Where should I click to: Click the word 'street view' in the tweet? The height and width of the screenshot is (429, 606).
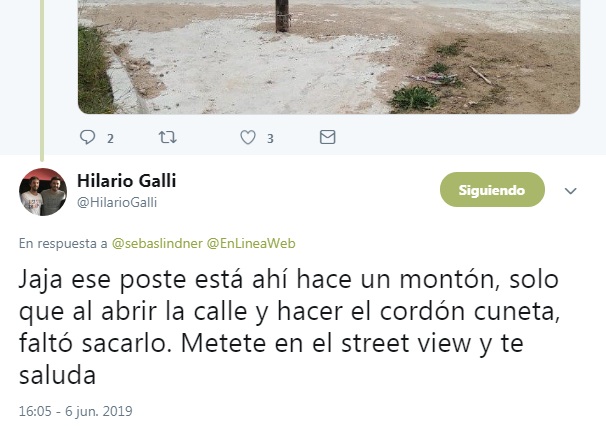(406, 344)
